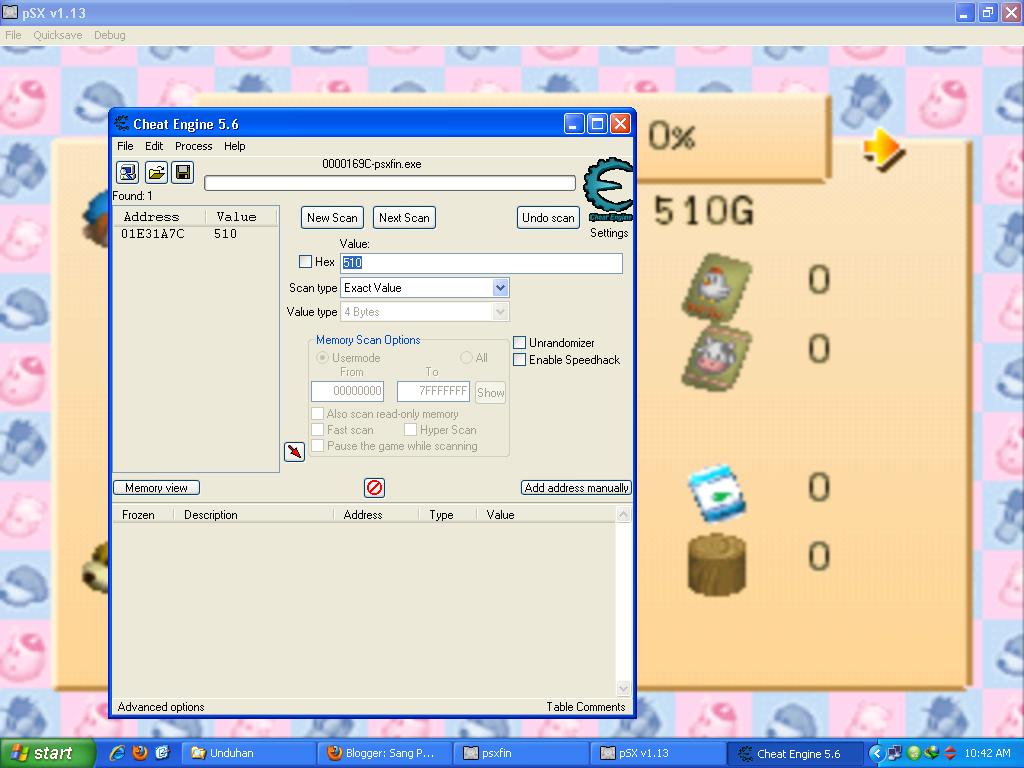This screenshot has width=1024, height=768.
Task: Toggle the Hyper Scan checkbox
Action: (410, 429)
